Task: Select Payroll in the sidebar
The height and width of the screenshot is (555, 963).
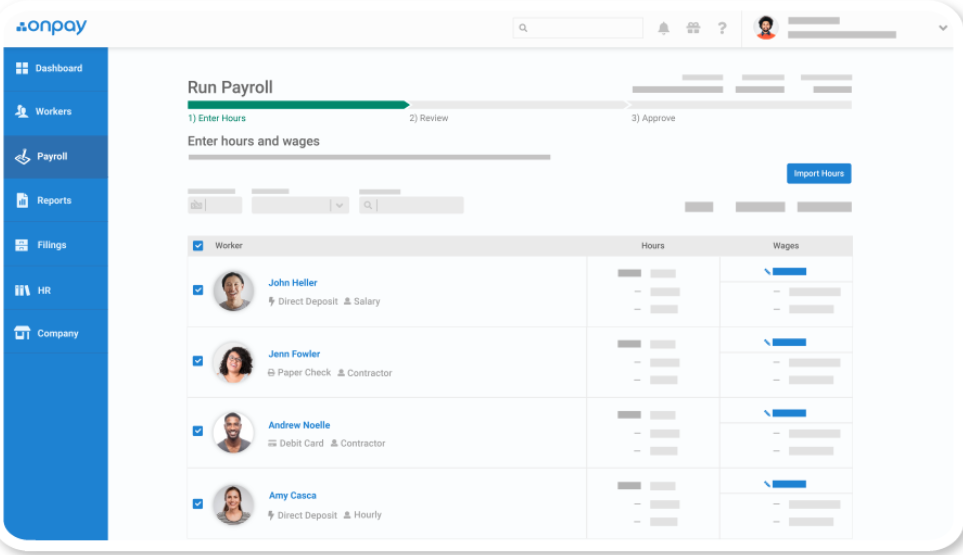Action: [x=56, y=157]
